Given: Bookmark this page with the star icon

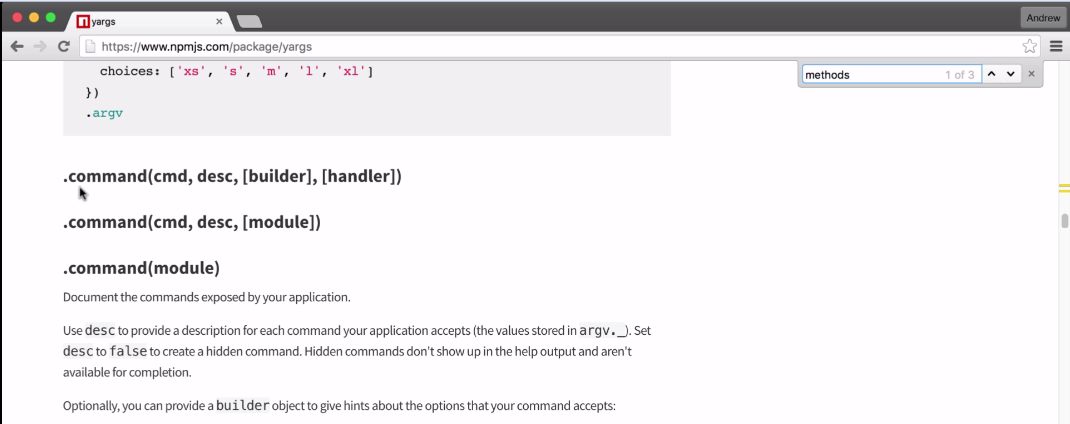Looking at the screenshot, I should (x=1029, y=46).
